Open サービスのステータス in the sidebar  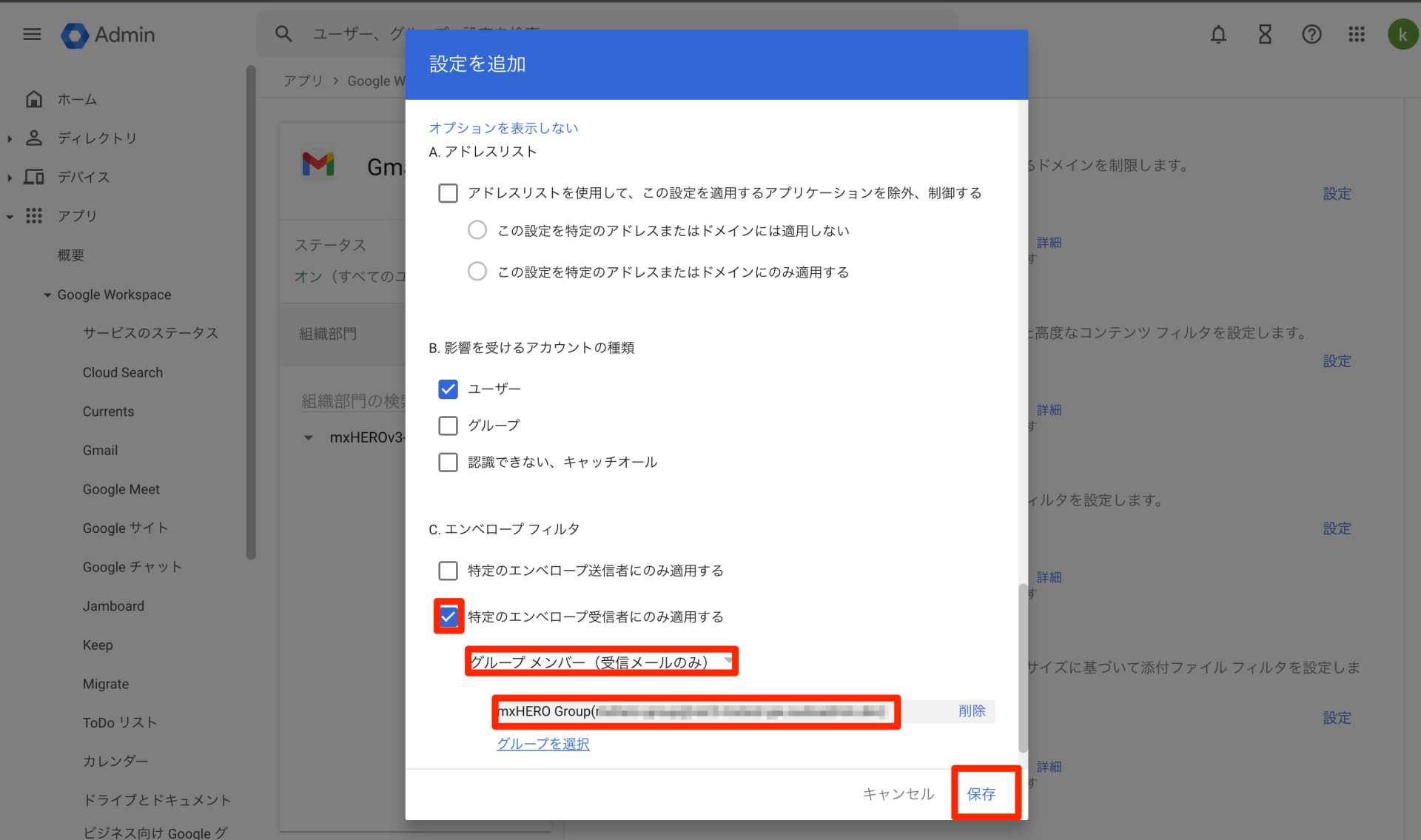click(150, 333)
